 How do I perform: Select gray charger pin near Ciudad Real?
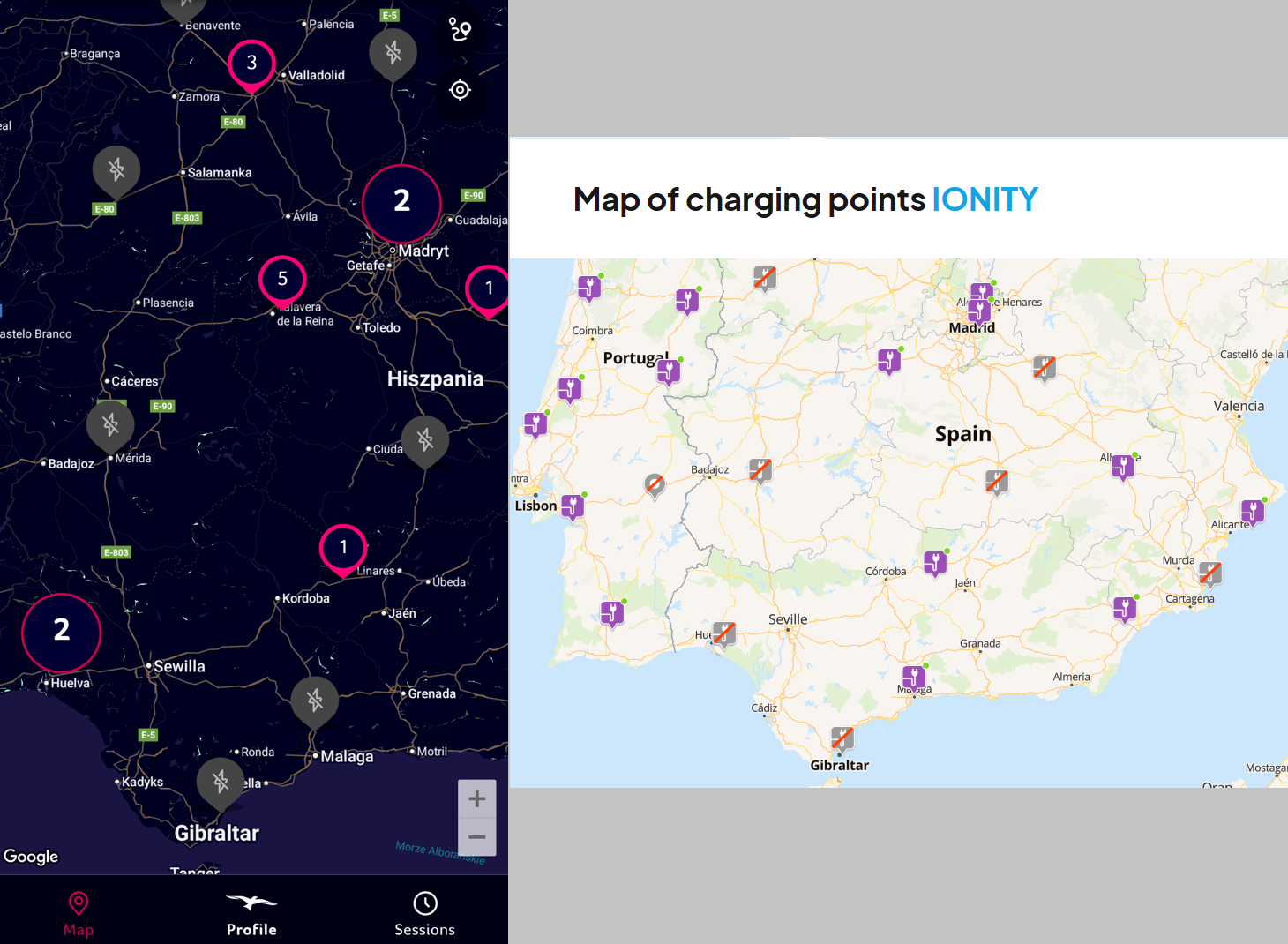tap(425, 441)
